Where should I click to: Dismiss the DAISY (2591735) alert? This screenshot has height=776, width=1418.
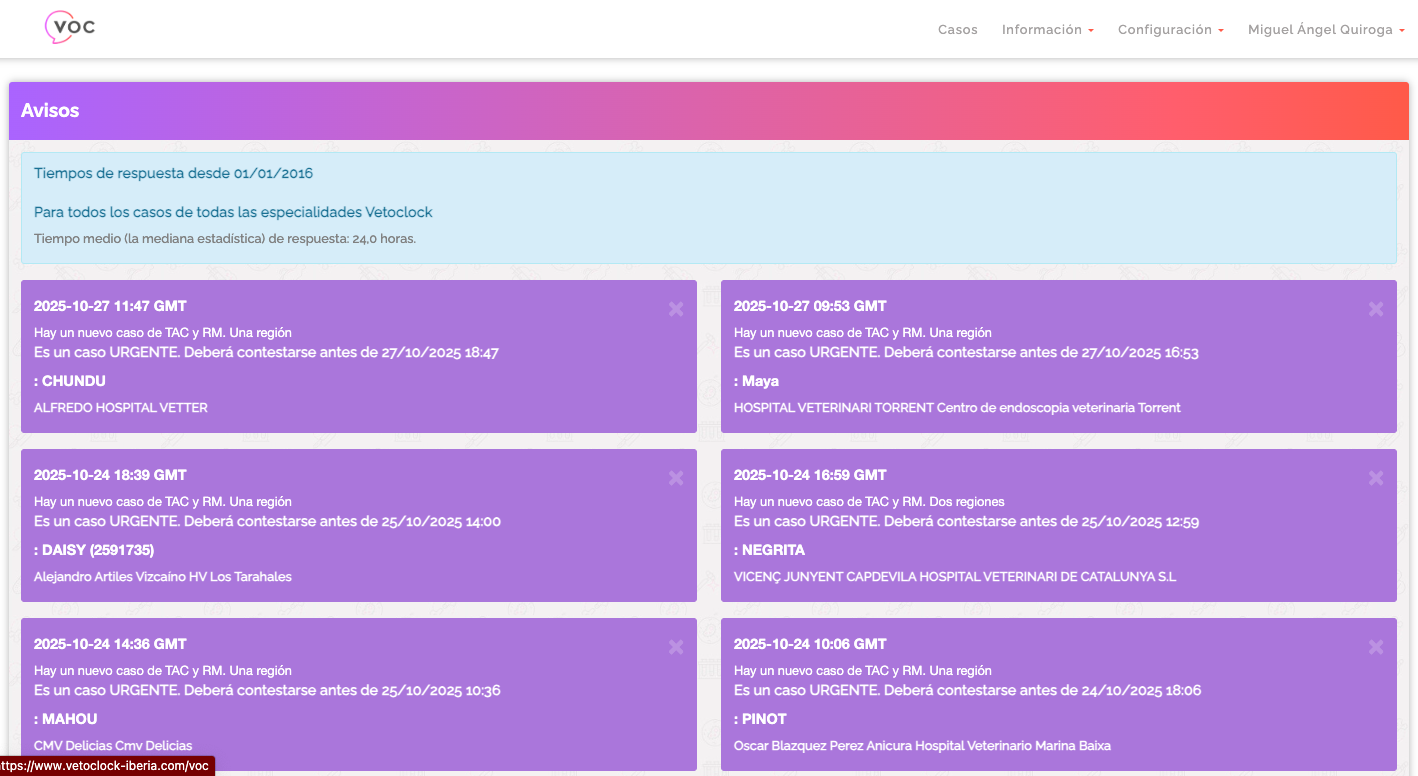tap(676, 478)
